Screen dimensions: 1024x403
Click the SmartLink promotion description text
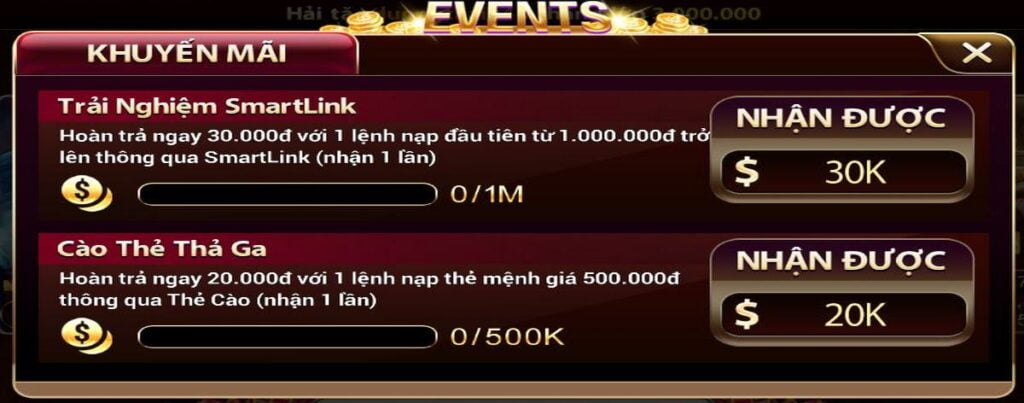(x=385, y=147)
